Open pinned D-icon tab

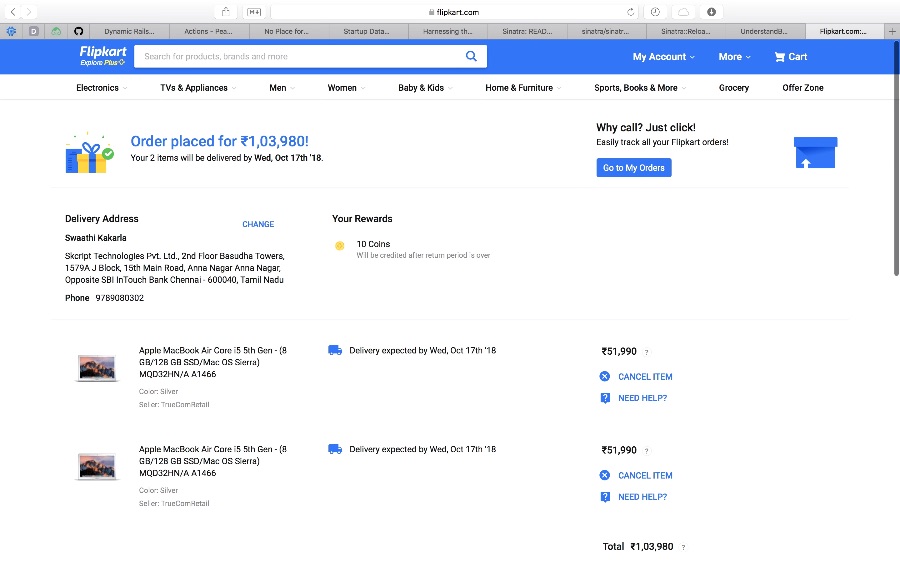tap(34, 32)
